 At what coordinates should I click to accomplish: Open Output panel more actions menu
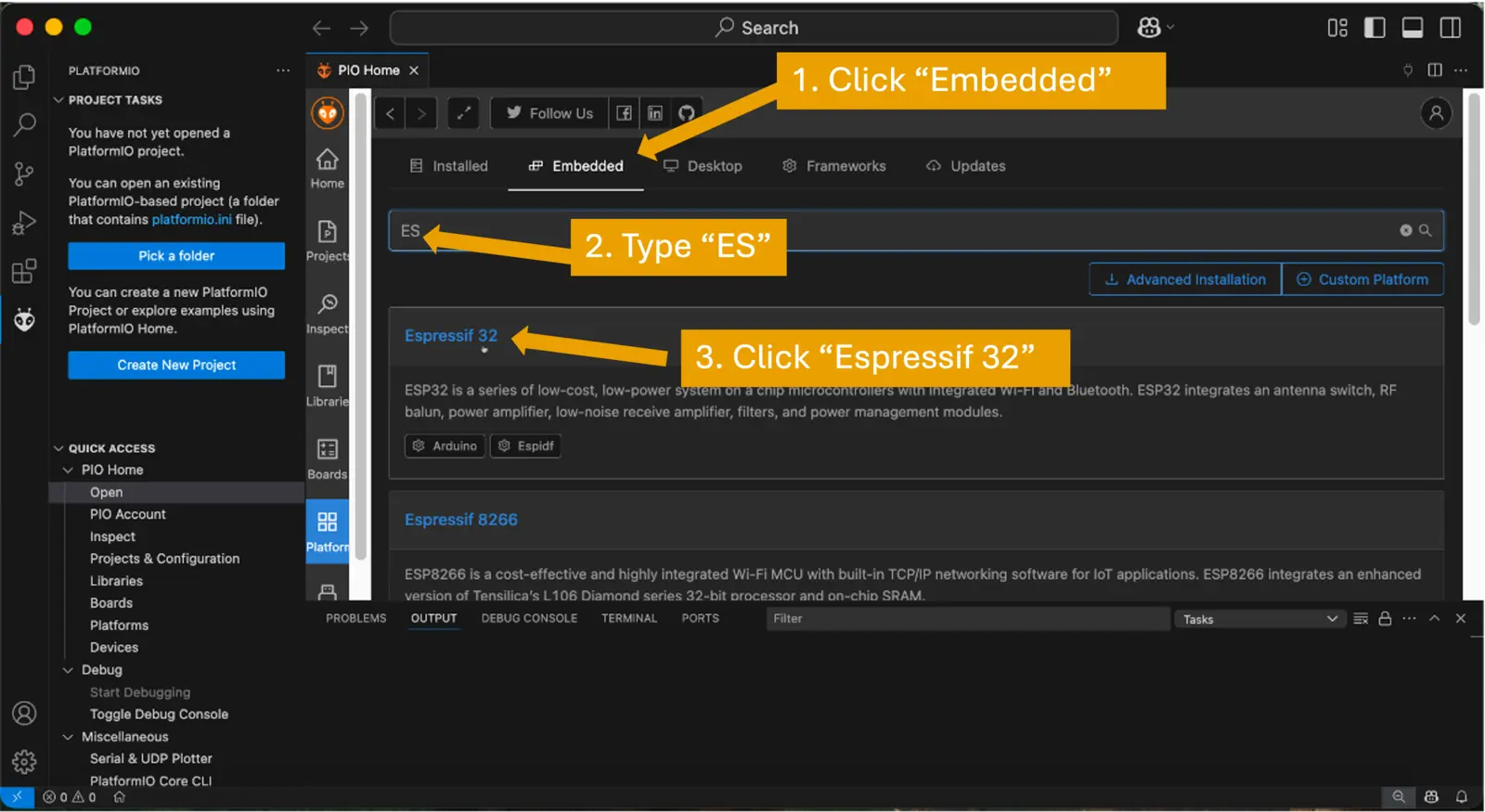(1409, 619)
